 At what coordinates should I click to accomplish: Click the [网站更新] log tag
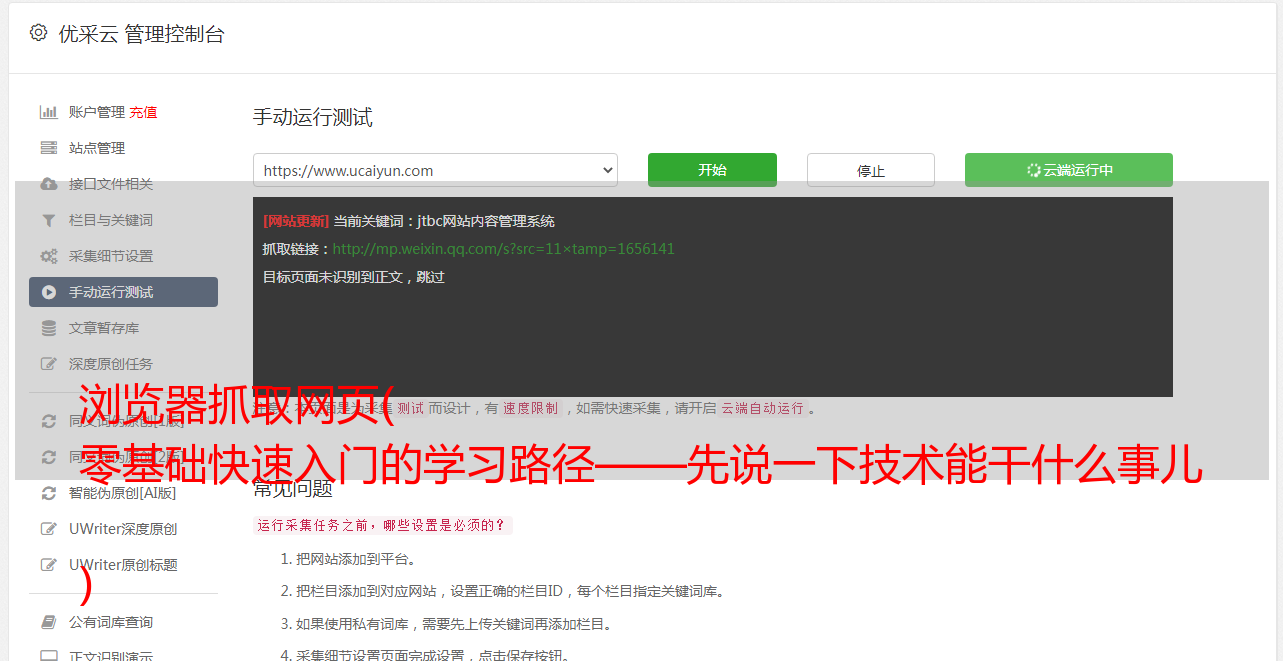[x=296, y=221]
